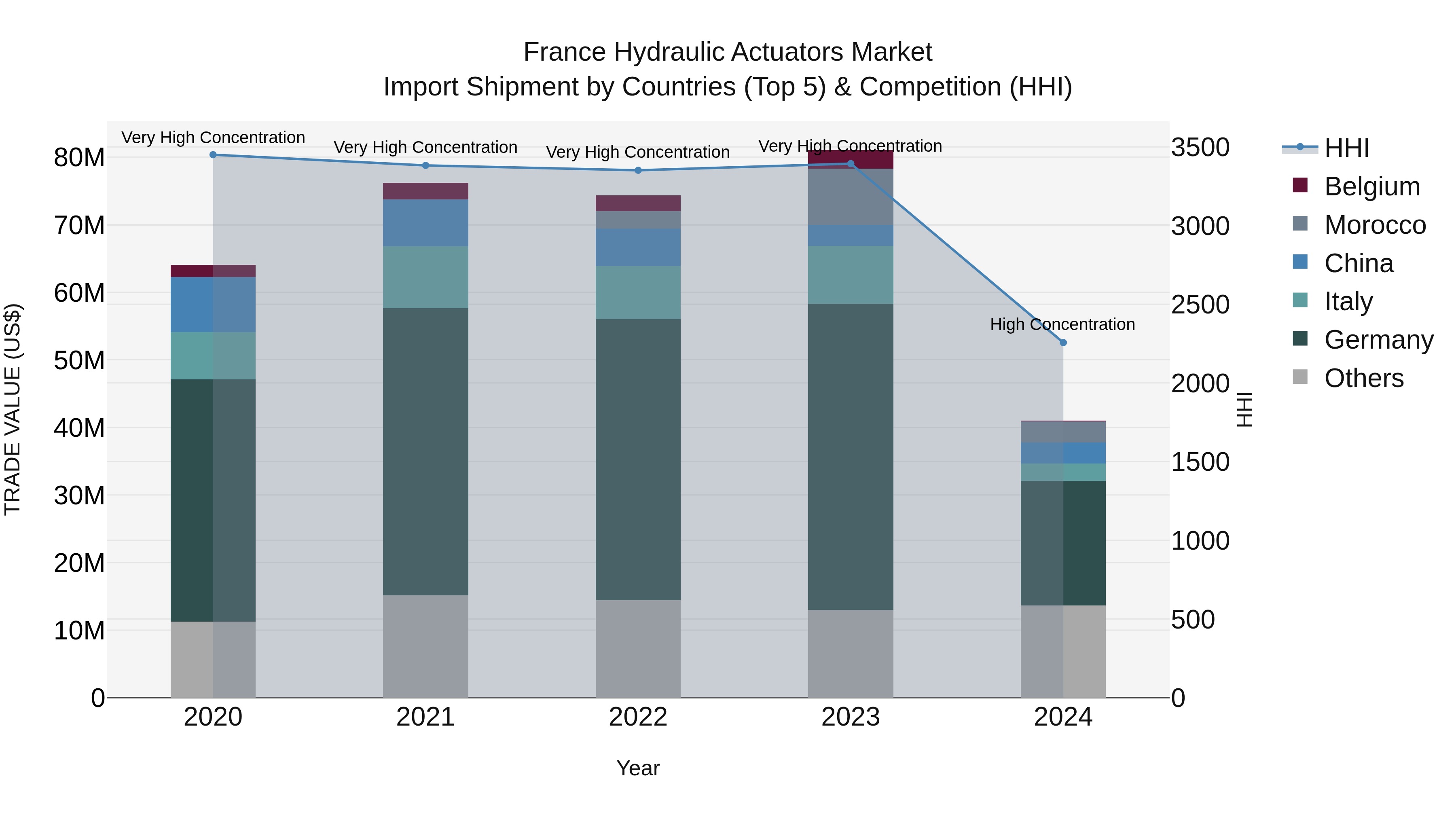Viewport: 1456px width, 819px height.
Task: Select the 2020 HHI data point
Action: [213, 155]
